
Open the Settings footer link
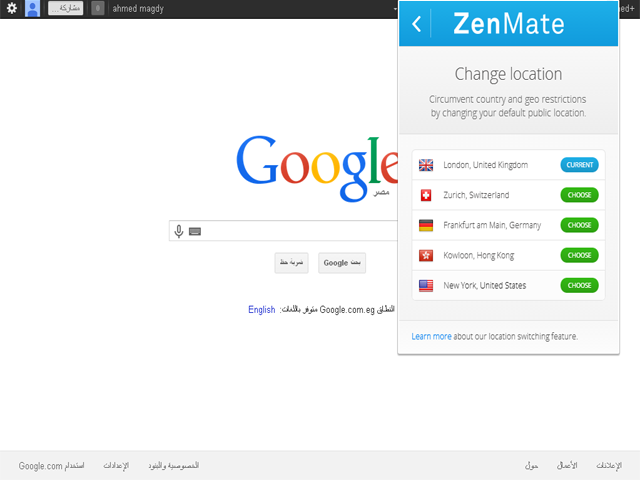(116, 466)
